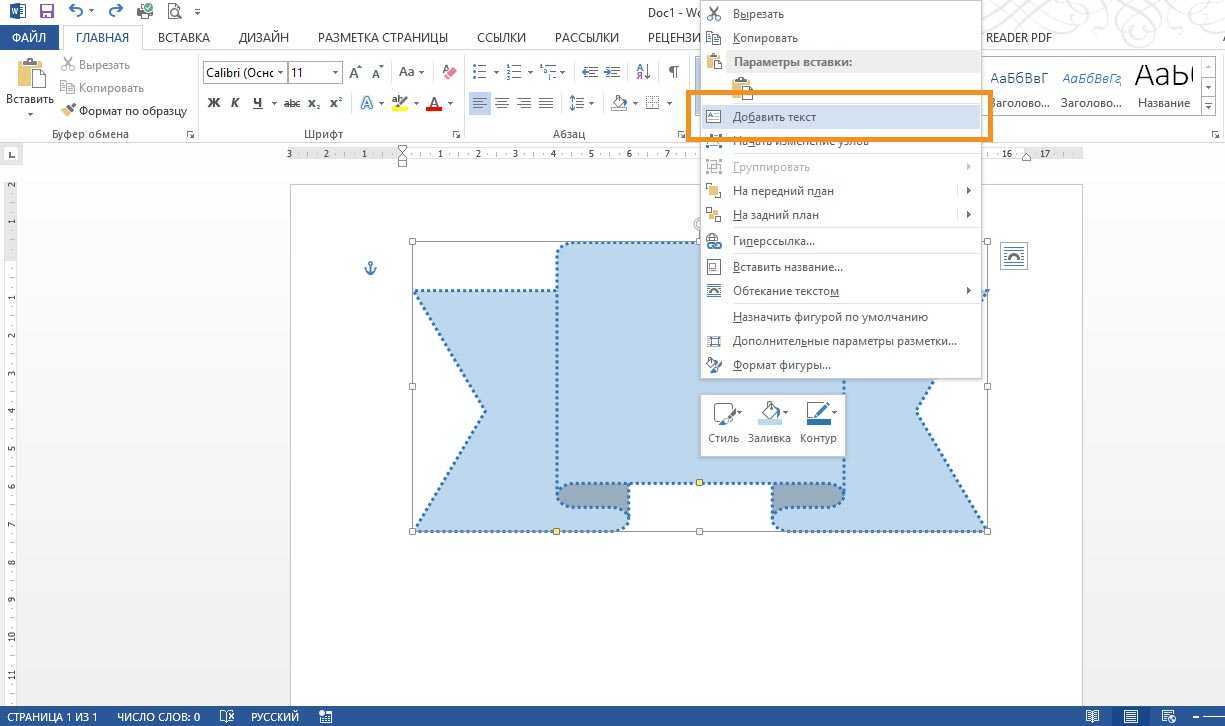The width and height of the screenshot is (1225, 726).
Task: Click Формат по образцу button
Action: coord(124,111)
